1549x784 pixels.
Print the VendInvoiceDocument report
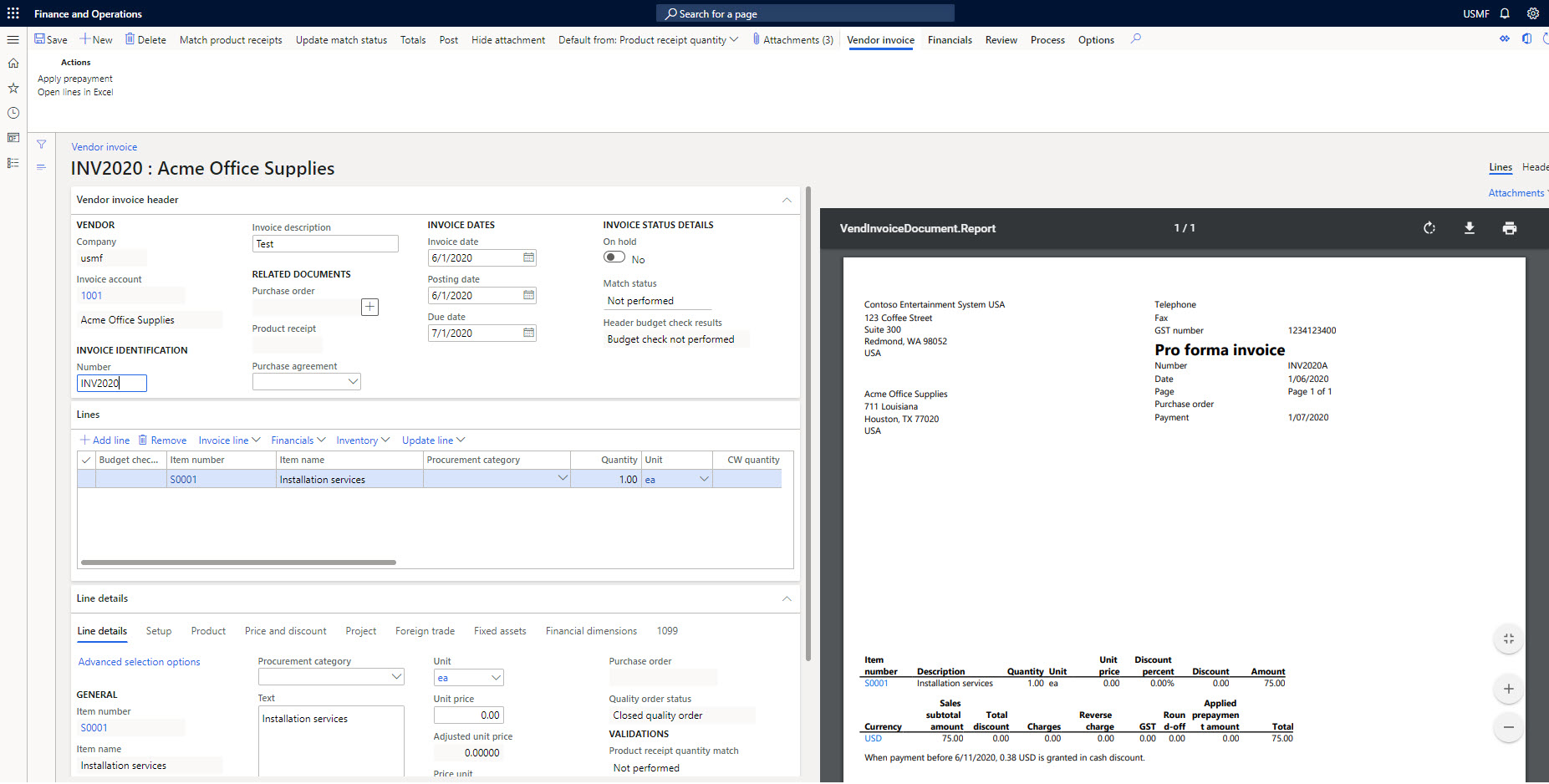(x=1510, y=228)
